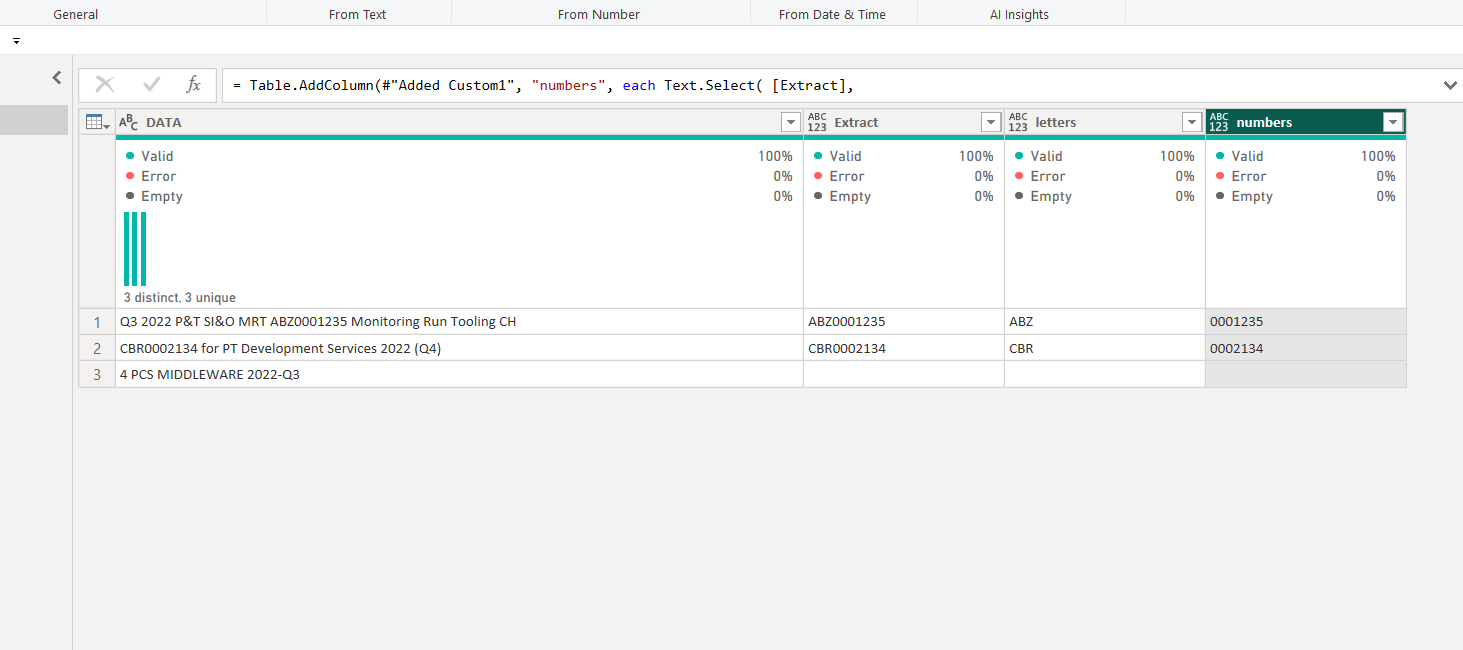Click the General ribbon group label
This screenshot has height=650, width=1463.
point(76,14)
